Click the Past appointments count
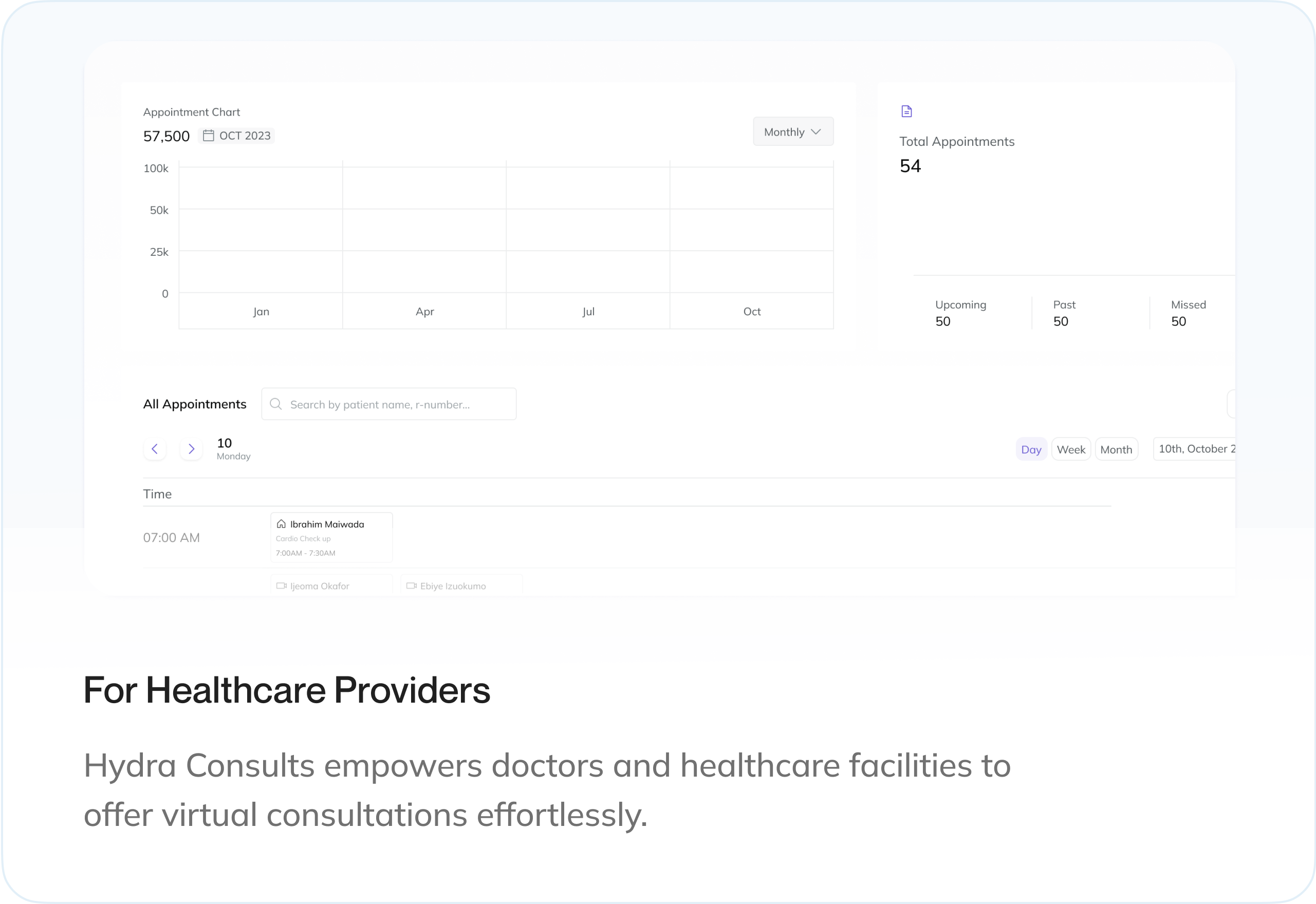 (x=1061, y=322)
